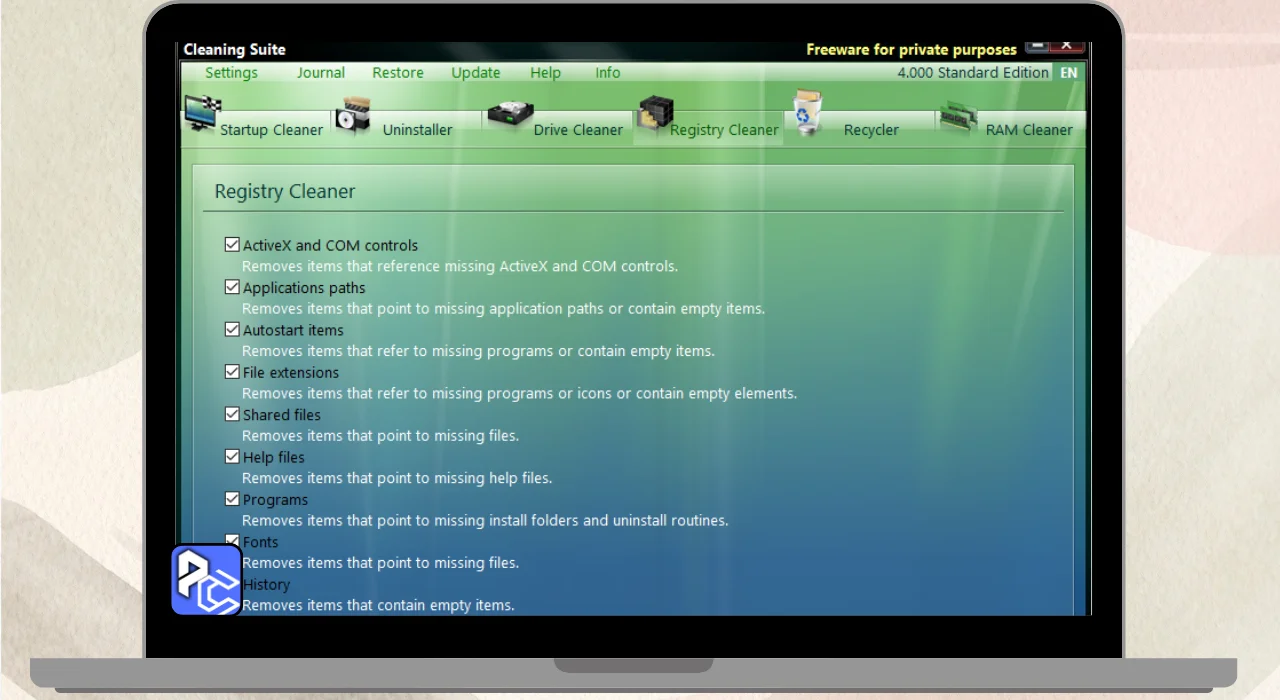The height and width of the screenshot is (700, 1280).
Task: Click the Applications paths label text
Action: [304, 288]
